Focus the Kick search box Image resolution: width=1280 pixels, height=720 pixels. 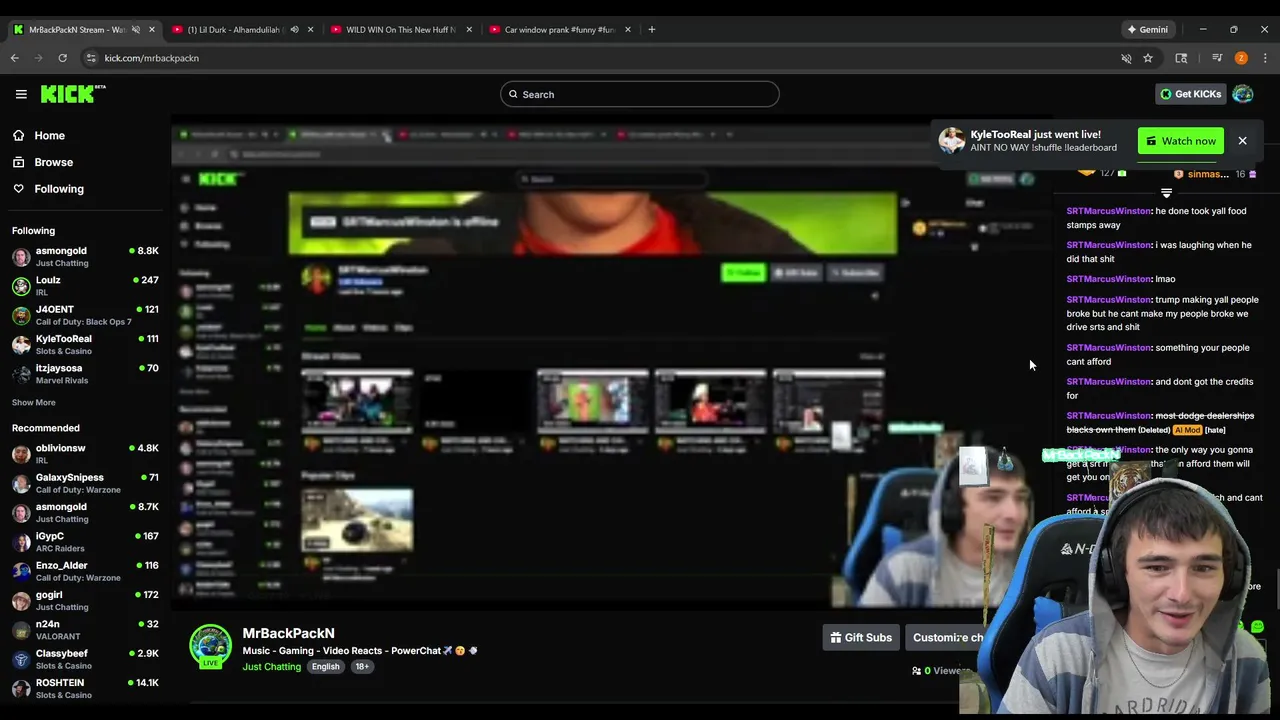[640, 94]
